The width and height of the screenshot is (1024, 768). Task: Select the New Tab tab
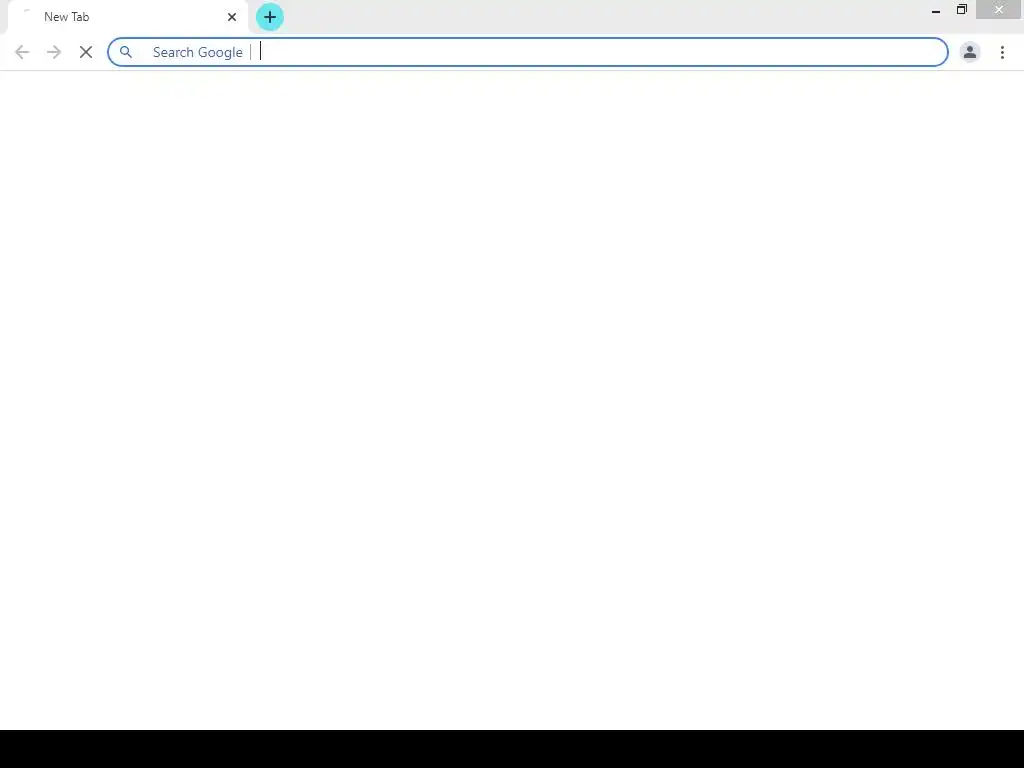[x=128, y=17]
